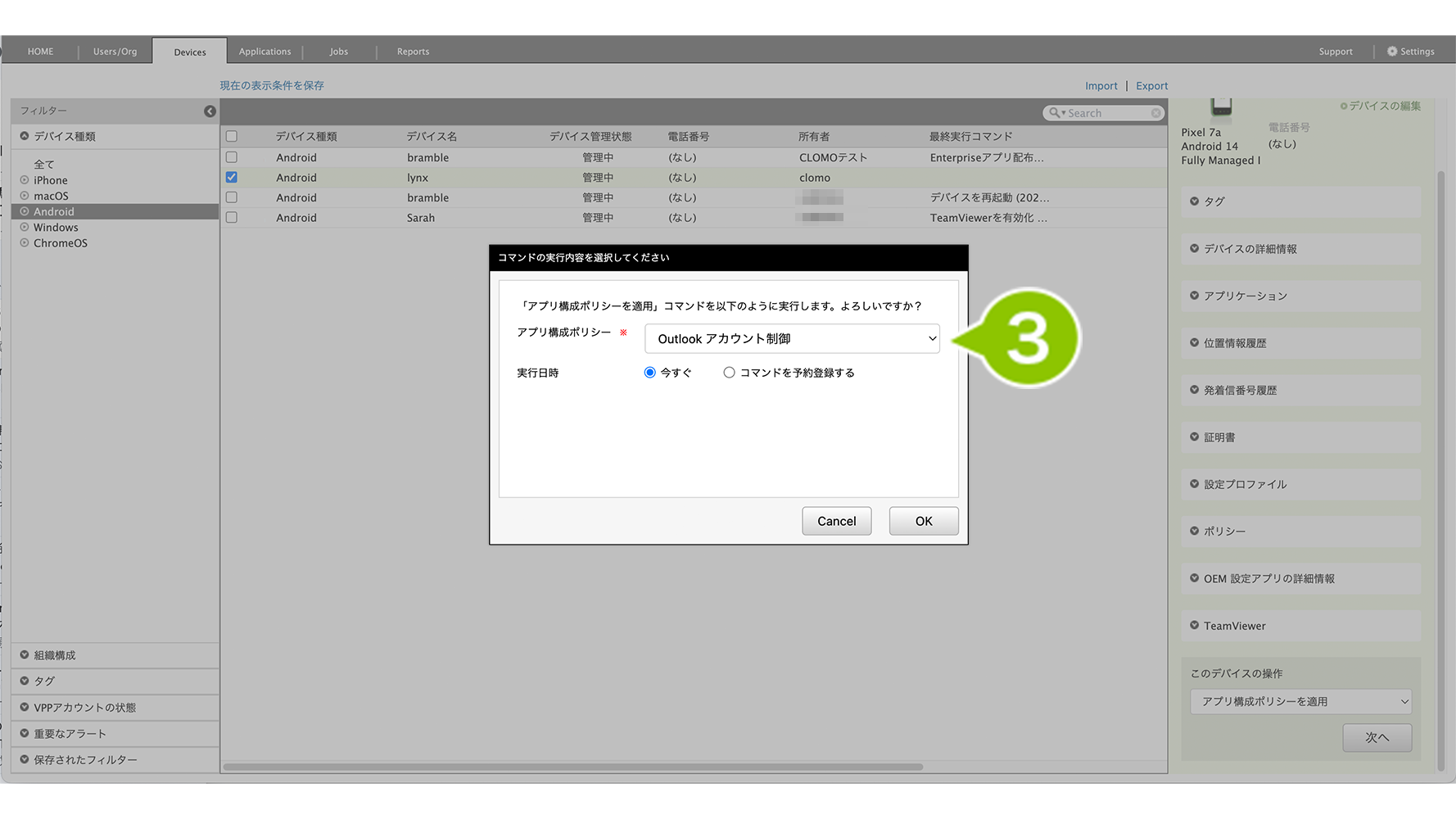Open the HOME tab
Screen dimensions: 1456x819
click(40, 52)
